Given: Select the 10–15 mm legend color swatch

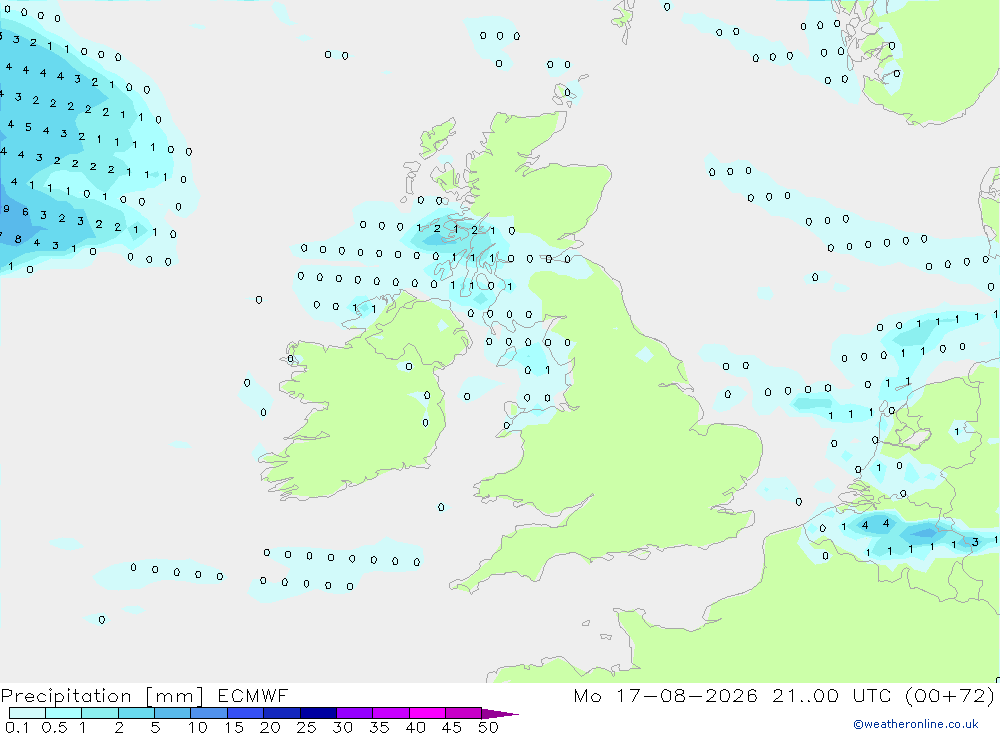Looking at the screenshot, I should click(x=209, y=713).
